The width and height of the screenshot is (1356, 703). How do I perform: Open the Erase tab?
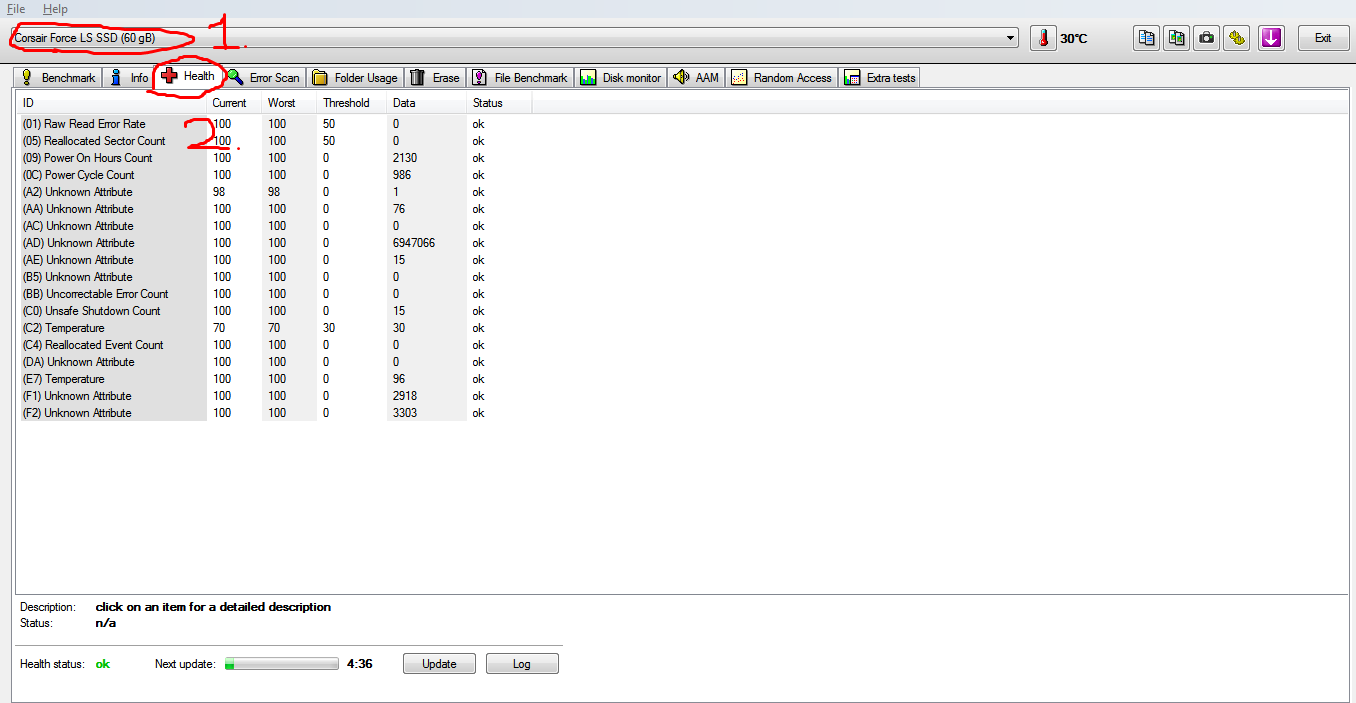(x=435, y=77)
